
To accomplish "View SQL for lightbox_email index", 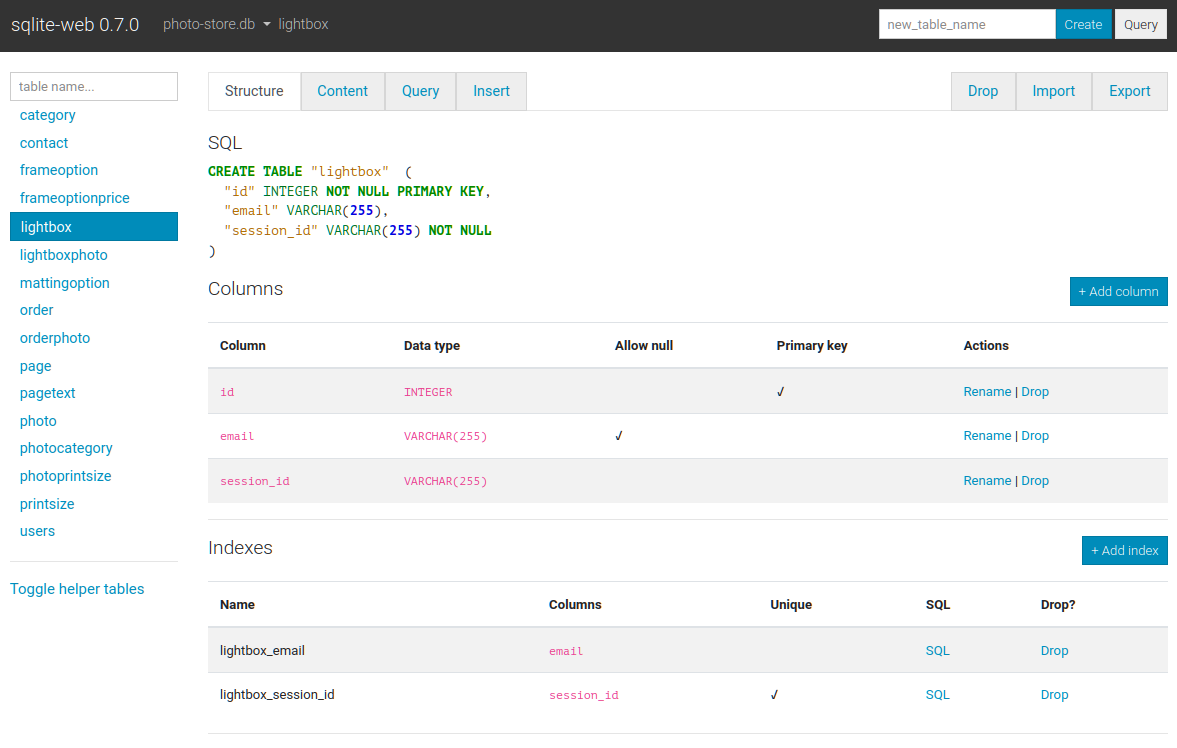I will pos(937,651).
